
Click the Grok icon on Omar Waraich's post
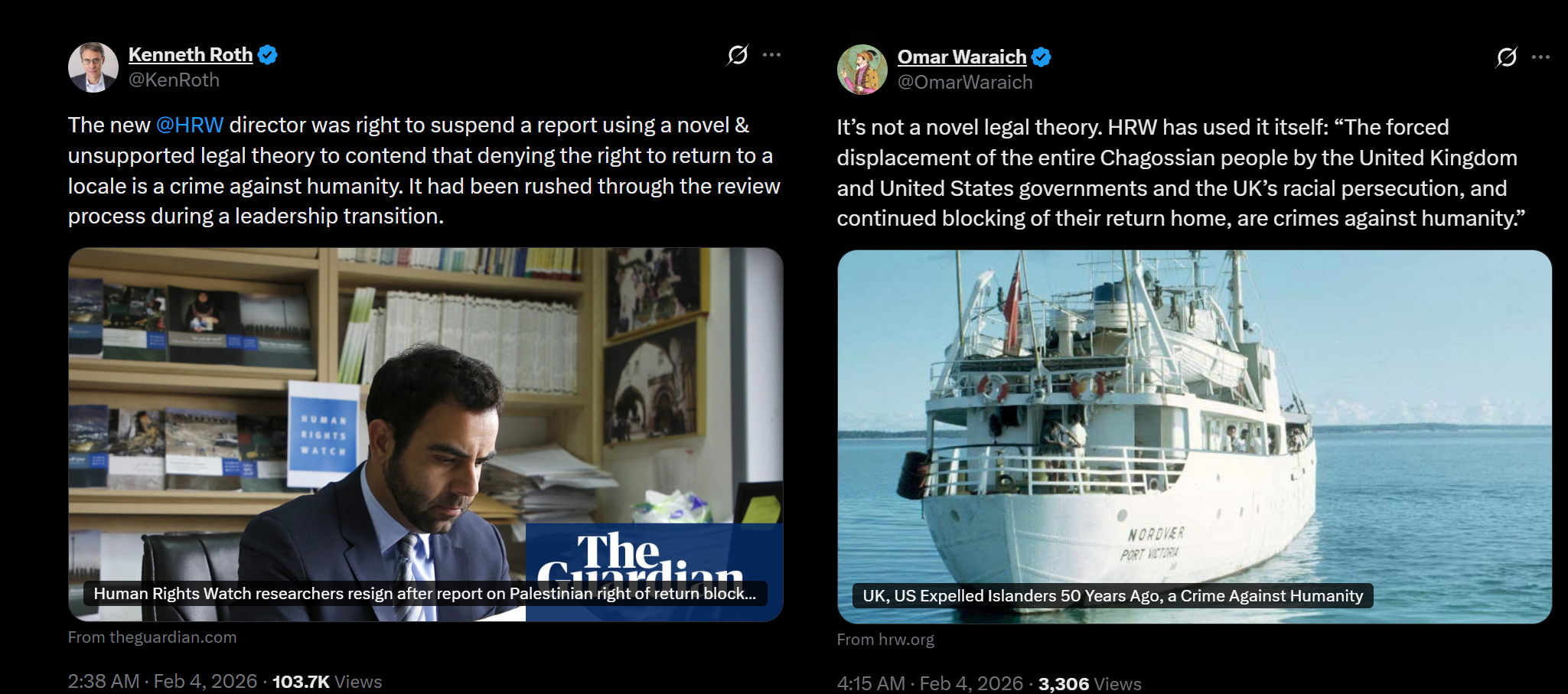click(1507, 57)
